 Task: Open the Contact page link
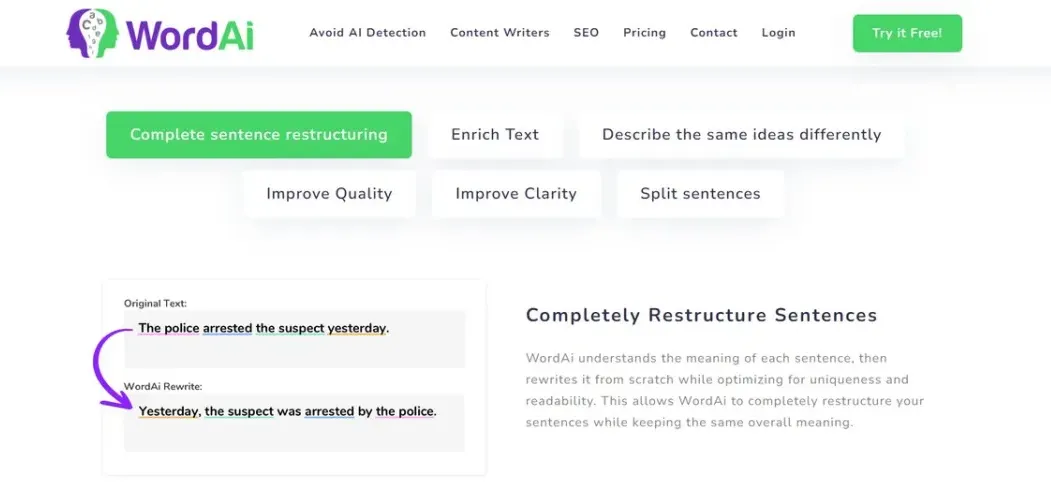[713, 33]
